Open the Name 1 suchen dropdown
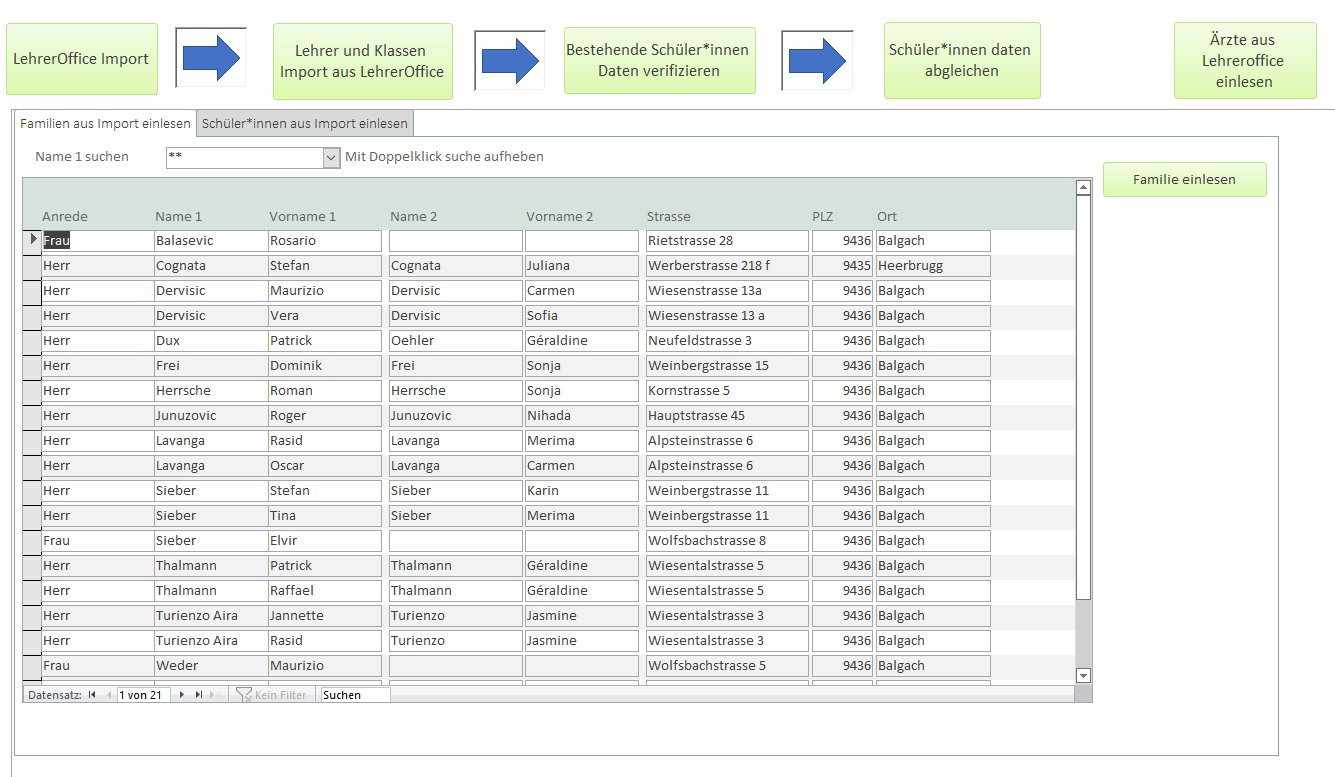Viewport: 1335px width, 777px height. click(x=331, y=157)
